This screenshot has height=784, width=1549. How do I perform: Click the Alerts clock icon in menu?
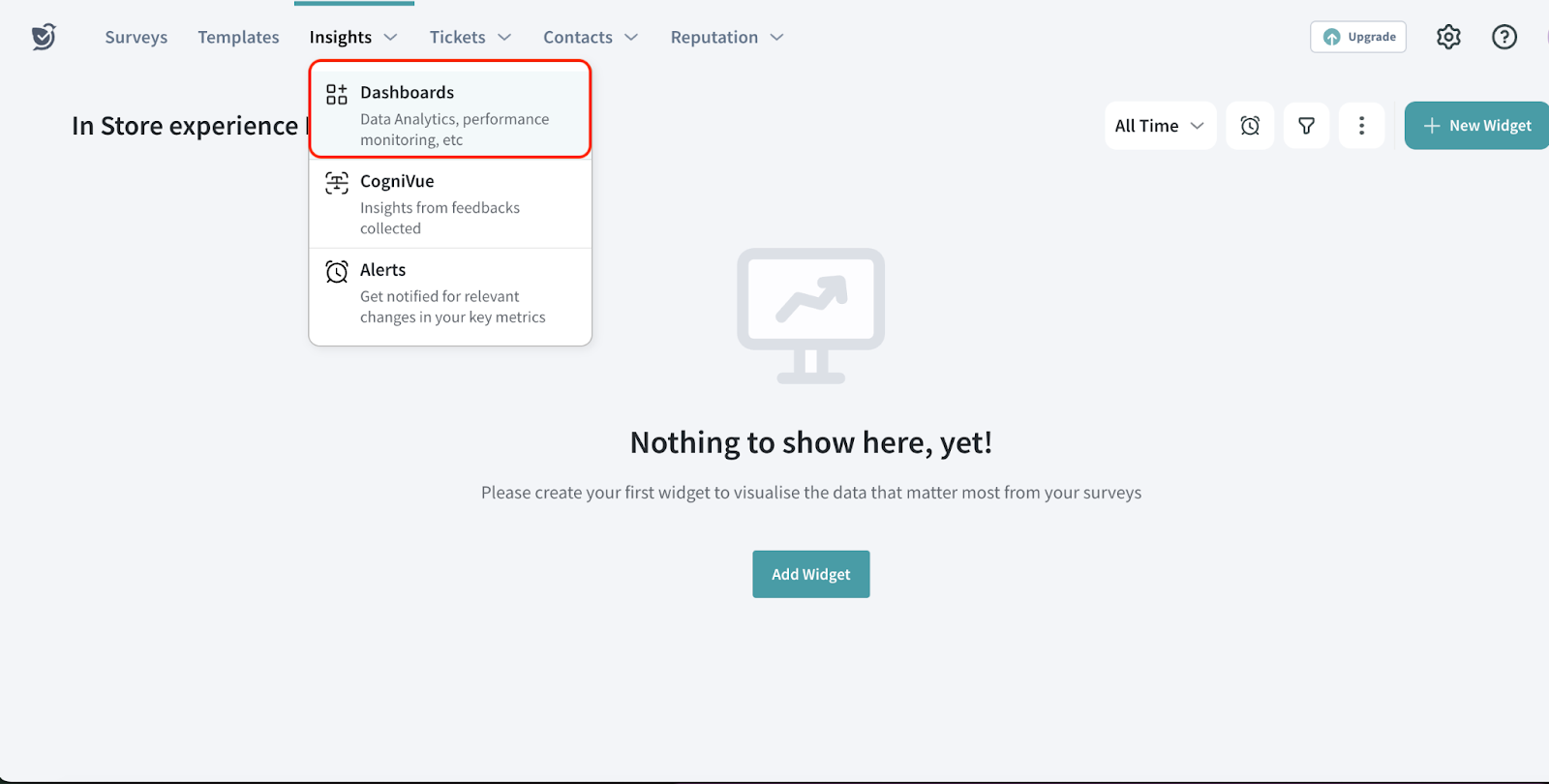click(336, 272)
